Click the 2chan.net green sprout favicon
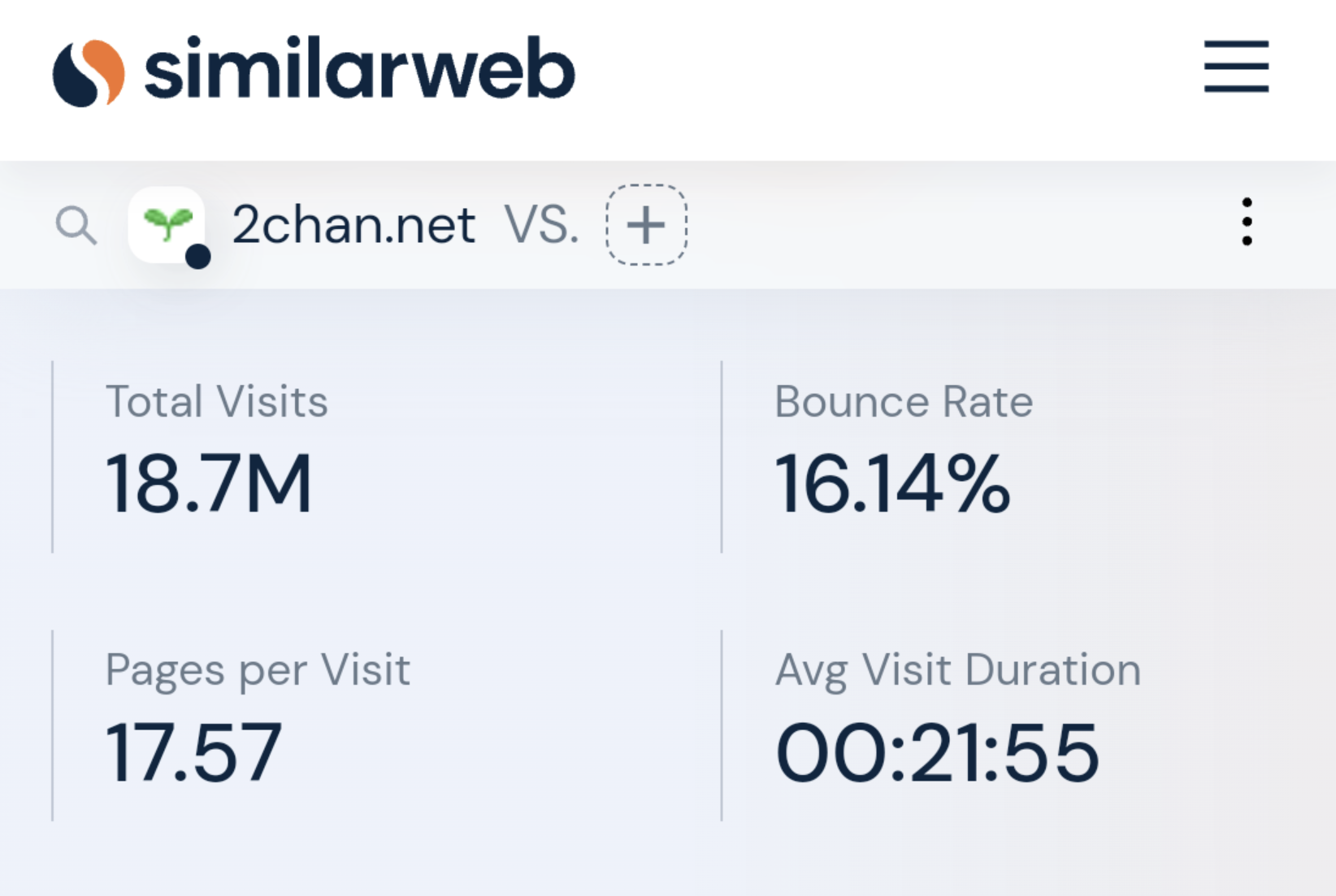Image resolution: width=1336 pixels, height=896 pixels. click(167, 223)
